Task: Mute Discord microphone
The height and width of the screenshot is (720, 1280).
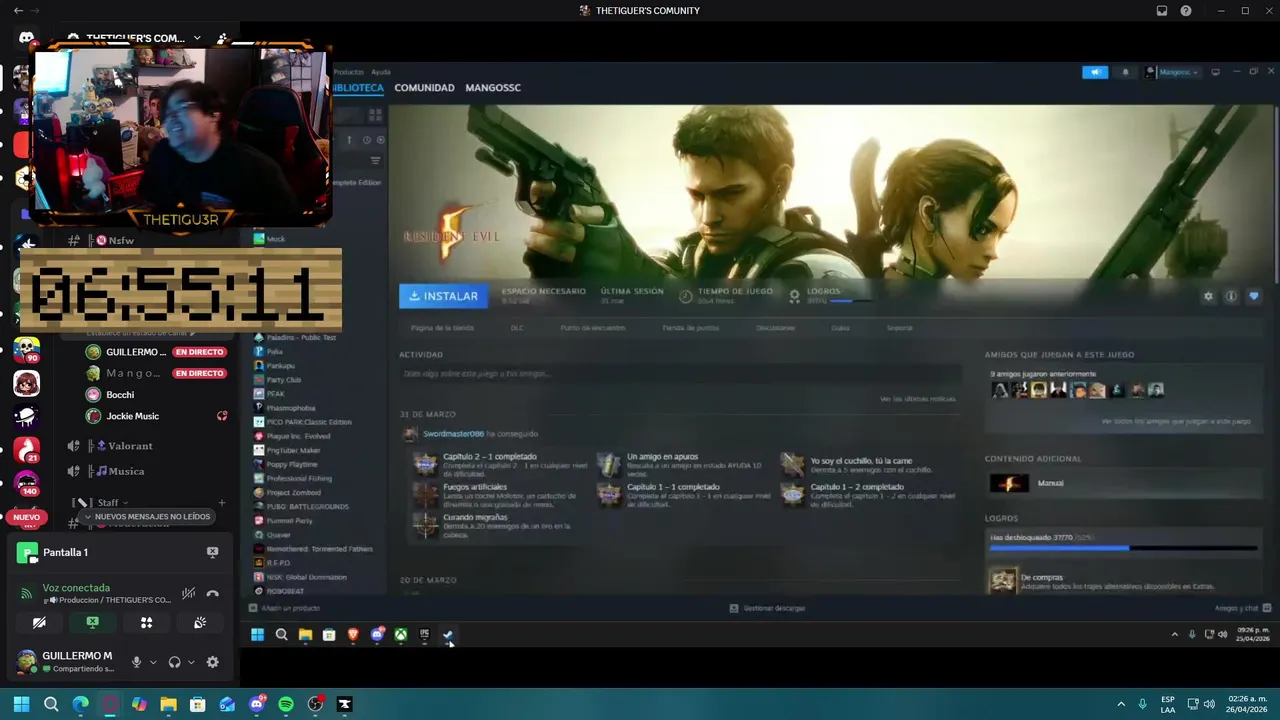Action: (137, 662)
